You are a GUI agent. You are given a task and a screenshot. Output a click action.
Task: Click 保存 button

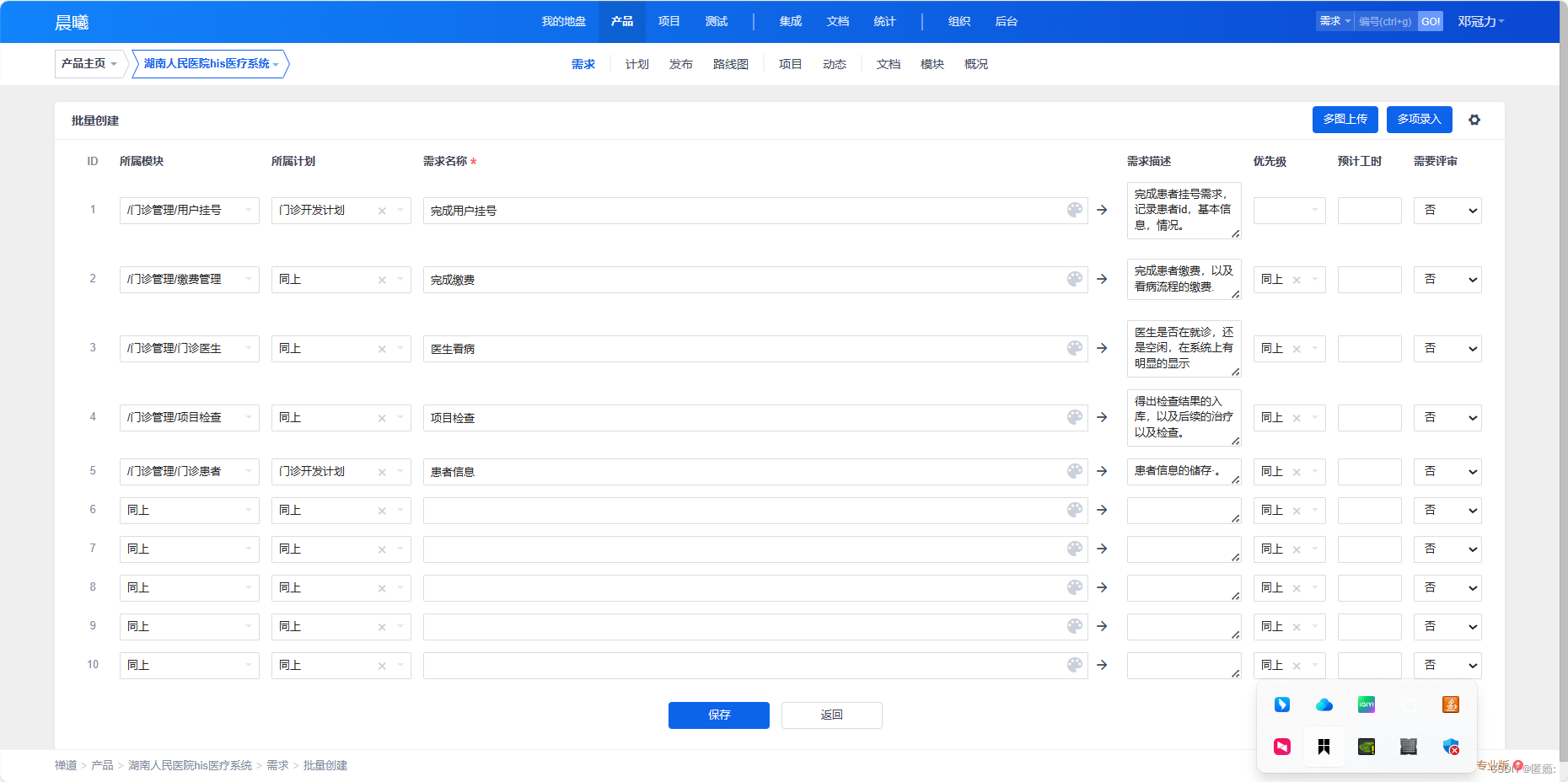point(719,715)
